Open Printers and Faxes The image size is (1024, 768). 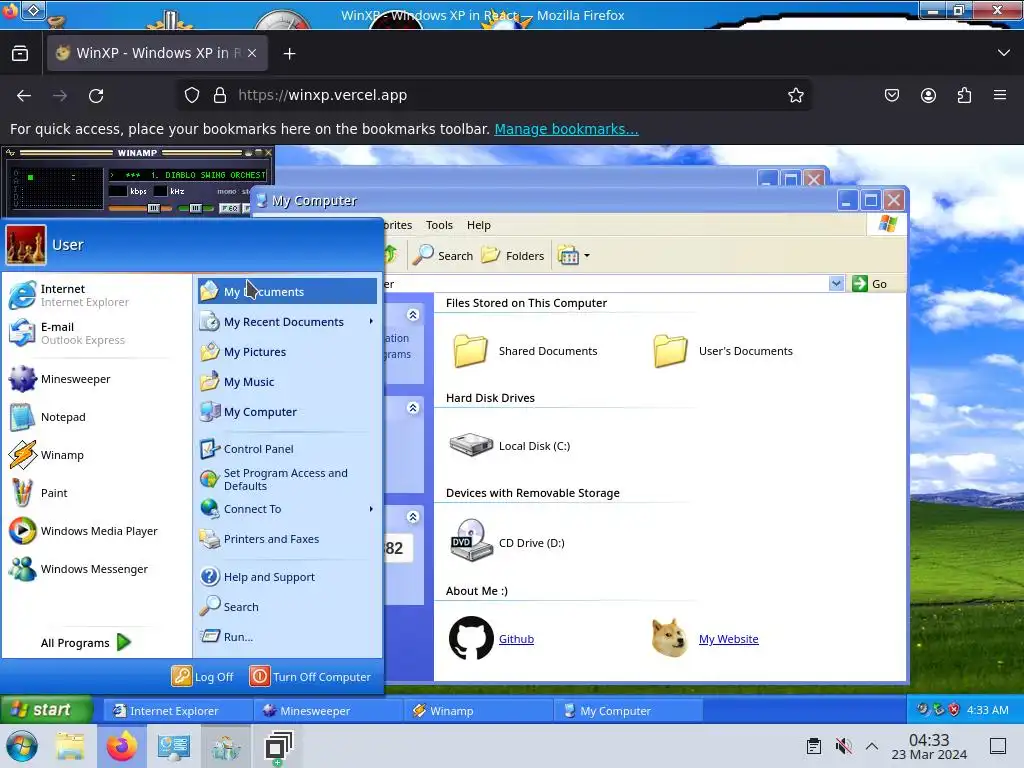[287, 539]
